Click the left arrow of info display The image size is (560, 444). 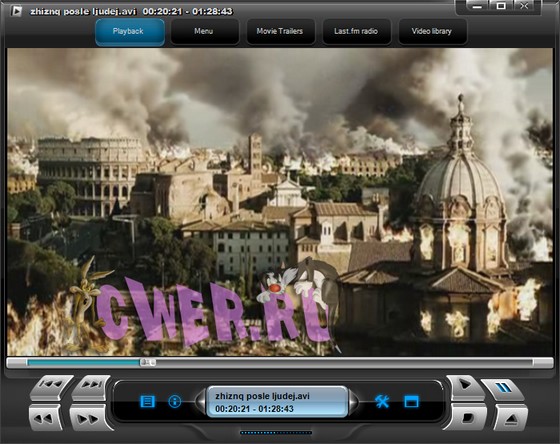tap(201, 401)
